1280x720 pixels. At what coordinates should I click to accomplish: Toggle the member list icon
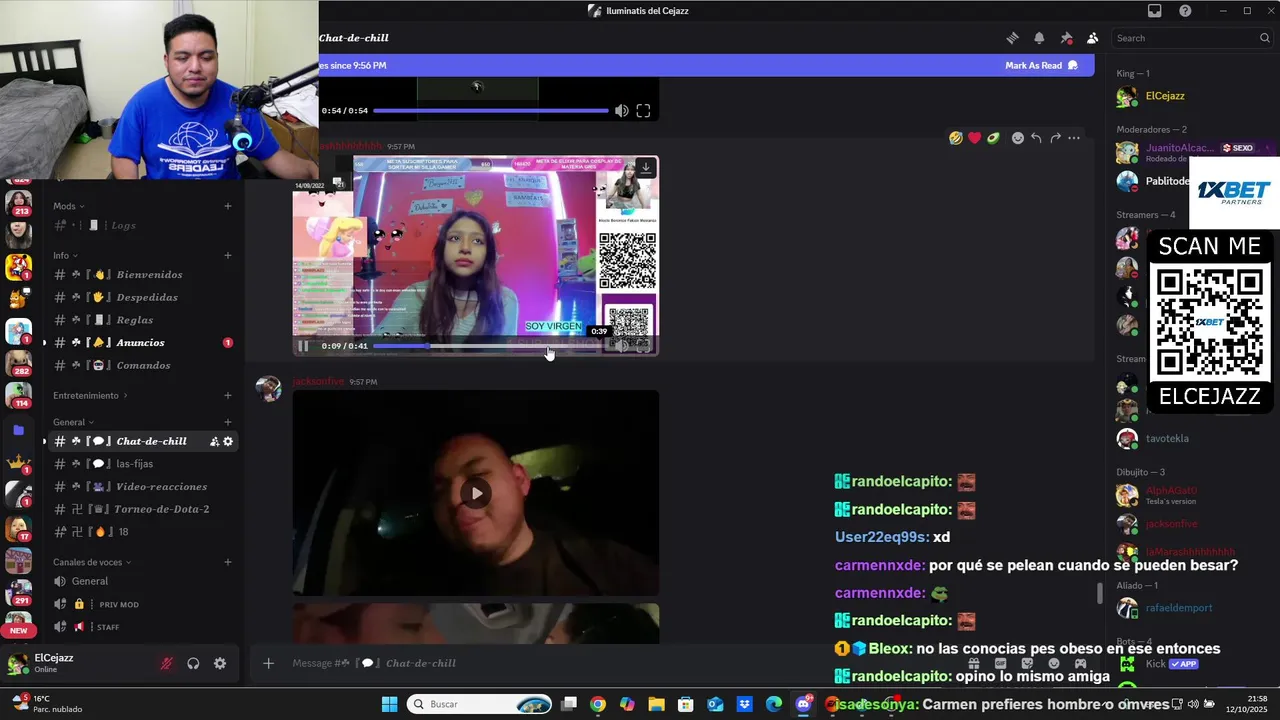click(x=1092, y=38)
